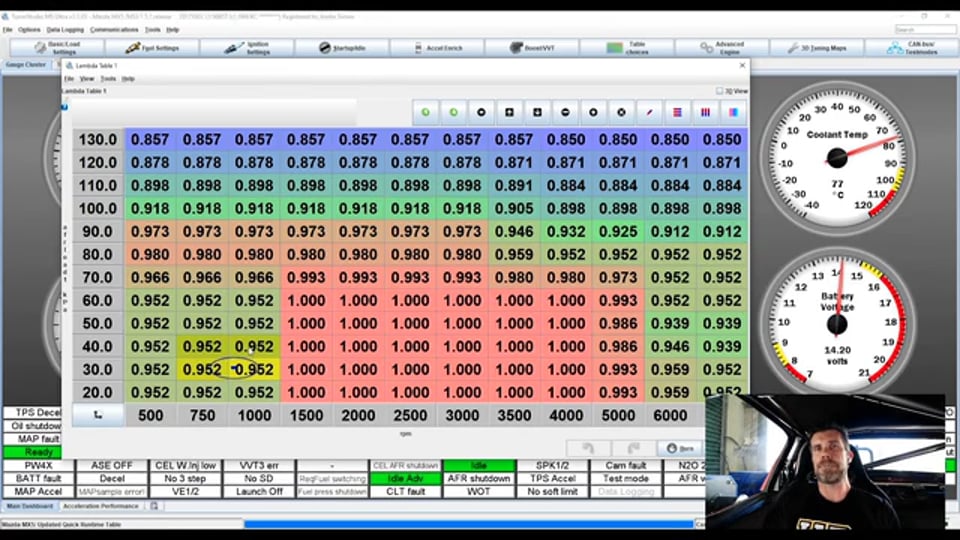
Task: Open Accel Enrich toolbar menu
Action: click(x=437, y=48)
